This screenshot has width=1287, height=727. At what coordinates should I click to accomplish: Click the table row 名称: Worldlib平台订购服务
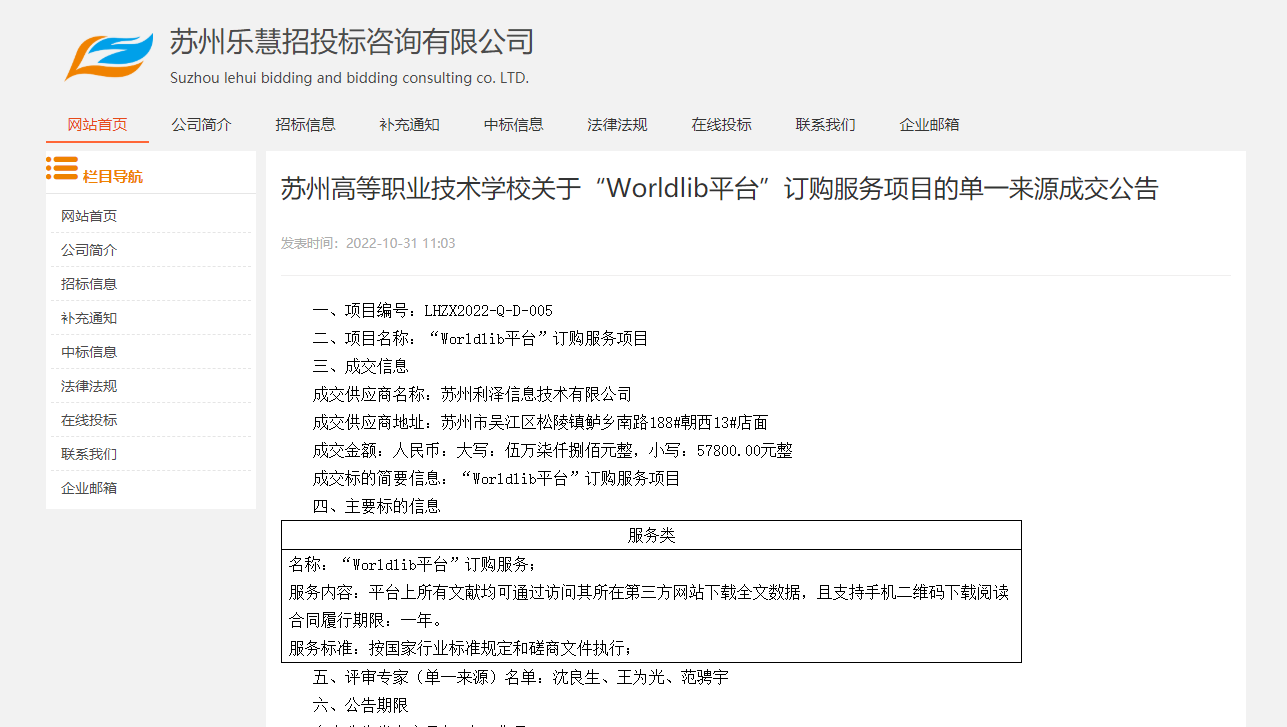tap(413, 565)
